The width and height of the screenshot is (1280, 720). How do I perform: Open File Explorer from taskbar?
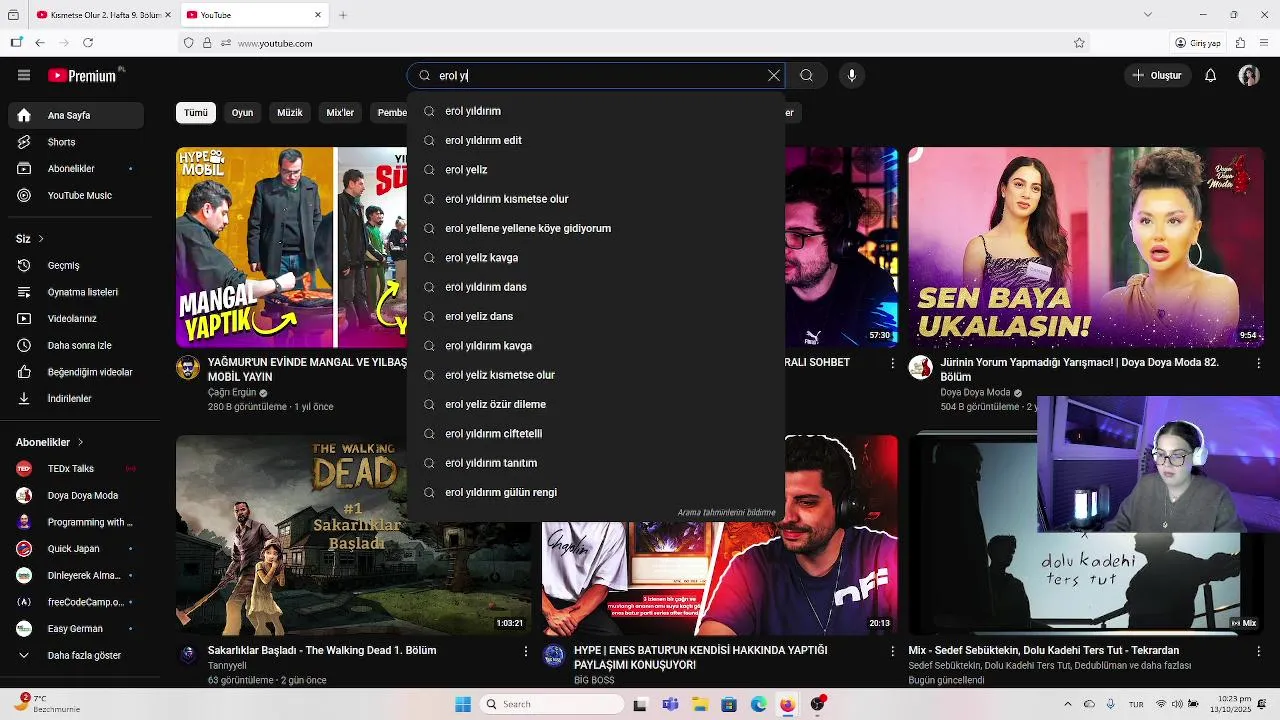point(699,704)
